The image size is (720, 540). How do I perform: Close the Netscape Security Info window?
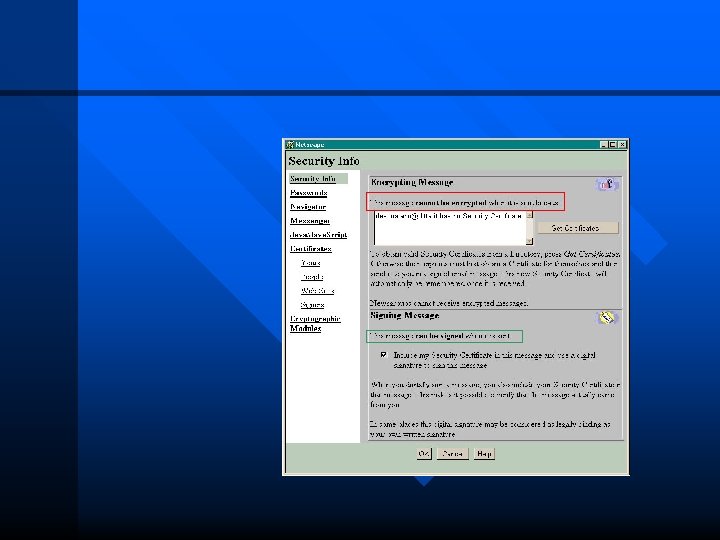pos(622,145)
